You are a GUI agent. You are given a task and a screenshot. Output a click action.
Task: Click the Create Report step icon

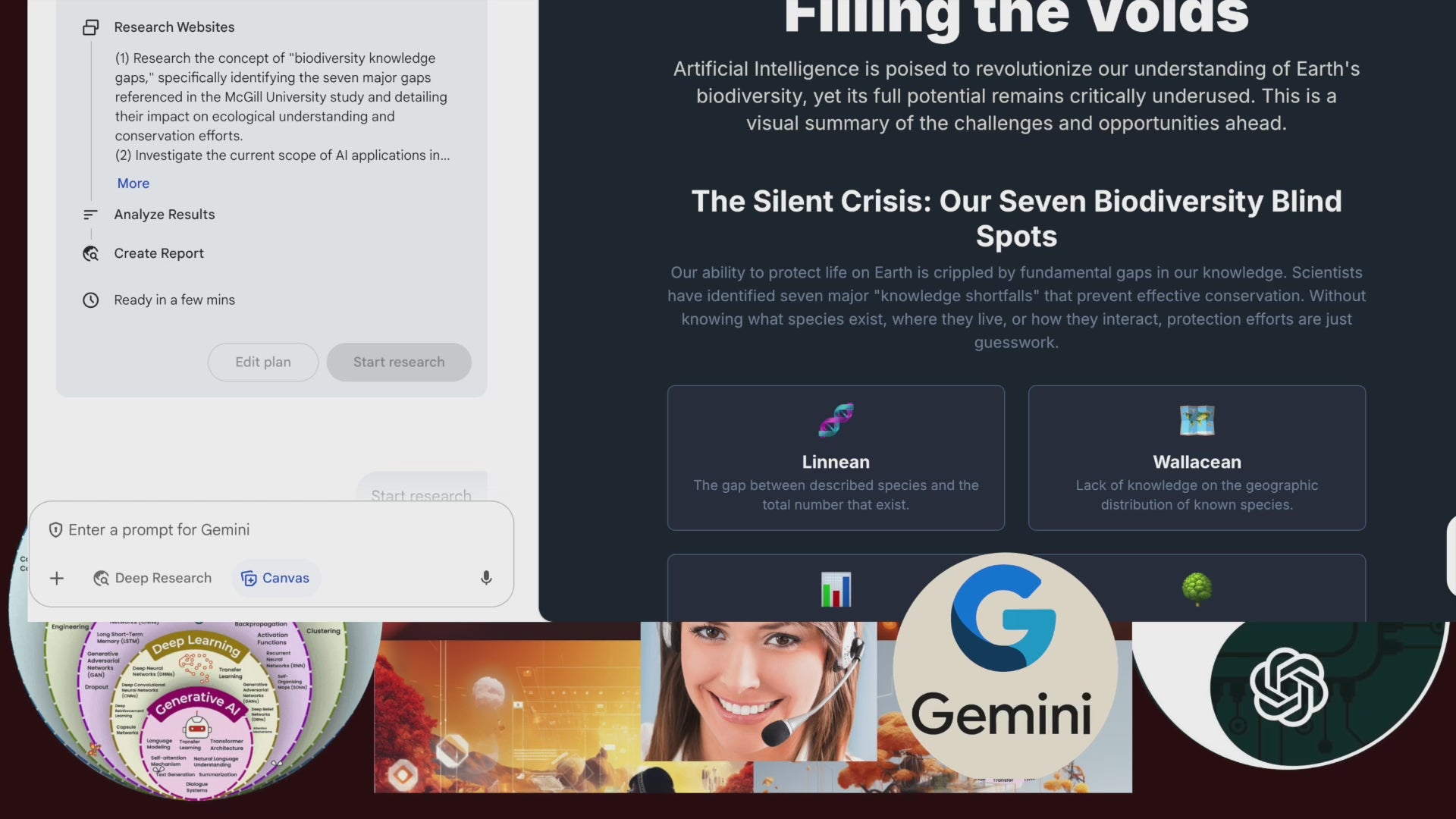click(x=91, y=254)
